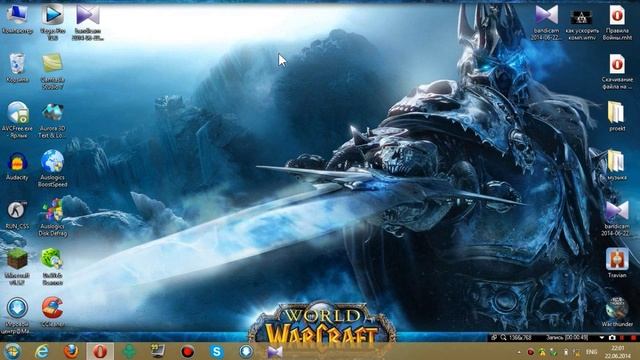Stop the recording with the red stop button

click(633, 338)
